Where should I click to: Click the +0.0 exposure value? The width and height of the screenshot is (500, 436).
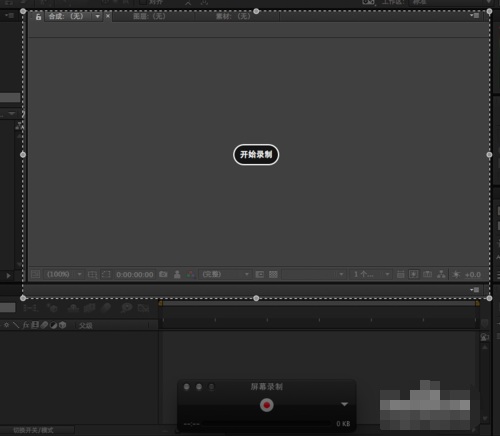point(473,275)
